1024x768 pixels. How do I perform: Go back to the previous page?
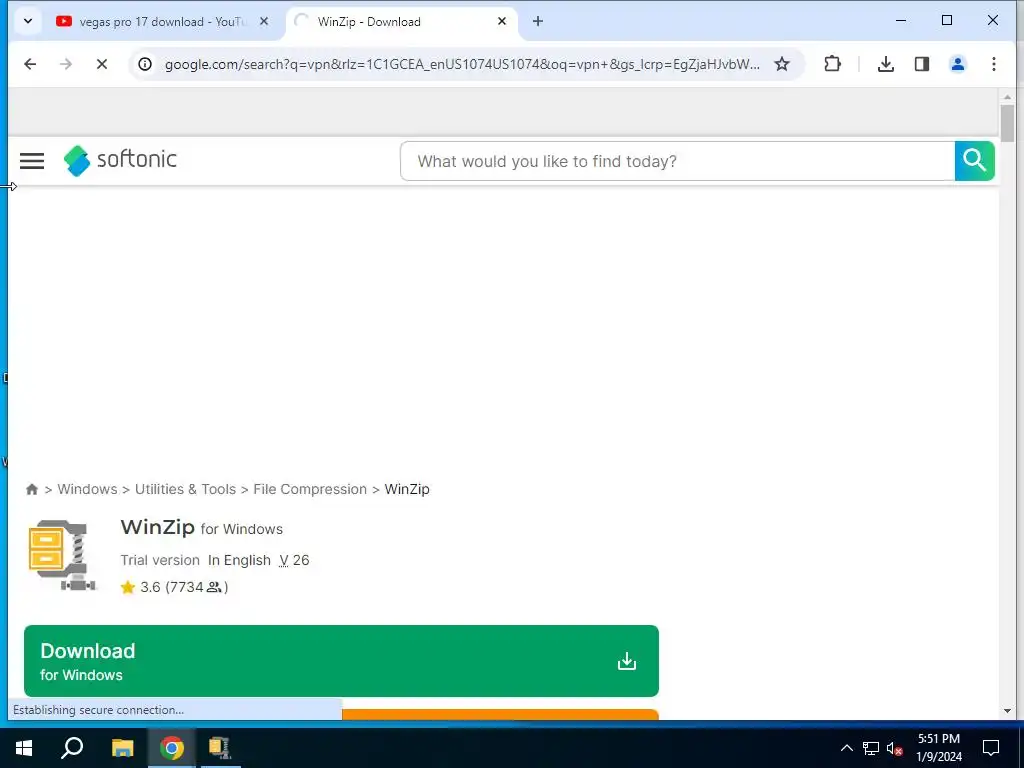tap(30, 64)
